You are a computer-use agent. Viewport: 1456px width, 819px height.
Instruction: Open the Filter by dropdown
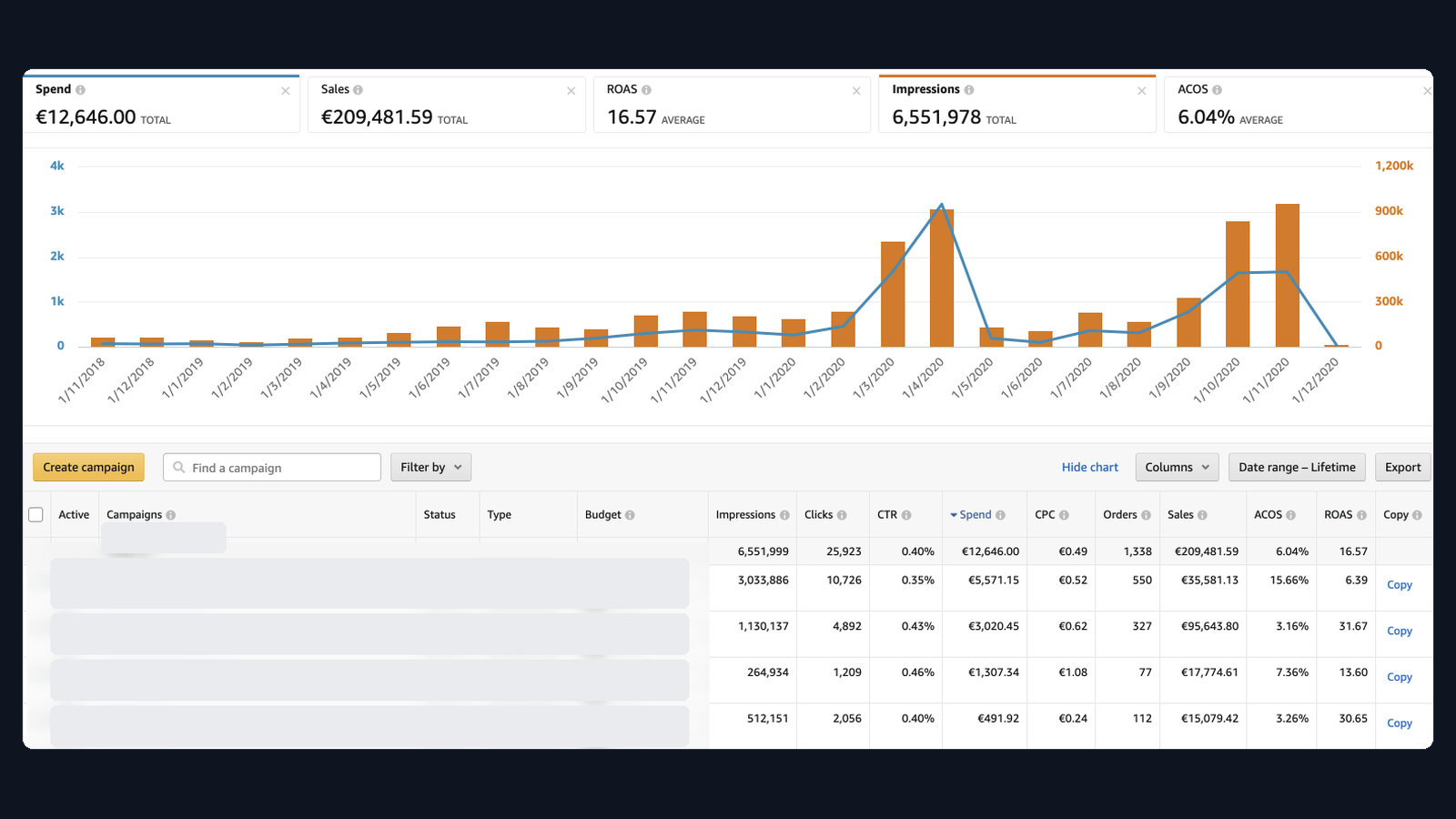pyautogui.click(x=430, y=467)
